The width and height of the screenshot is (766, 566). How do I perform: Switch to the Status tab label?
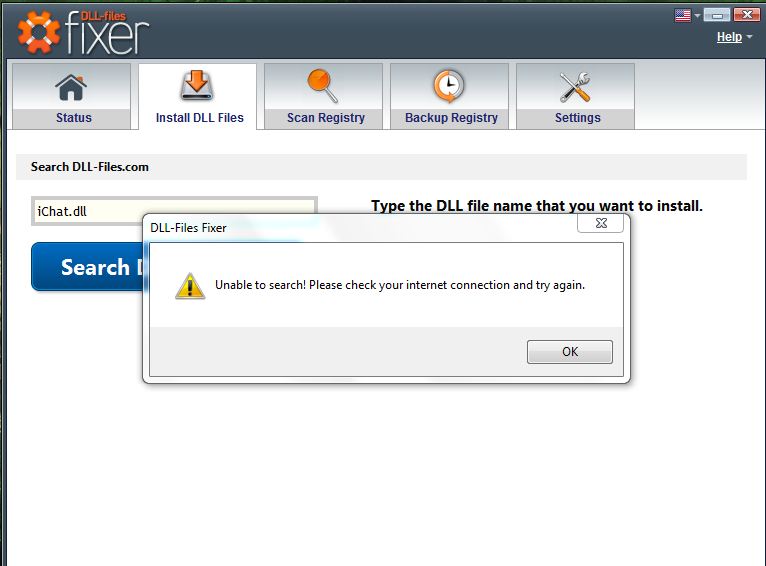tap(74, 118)
